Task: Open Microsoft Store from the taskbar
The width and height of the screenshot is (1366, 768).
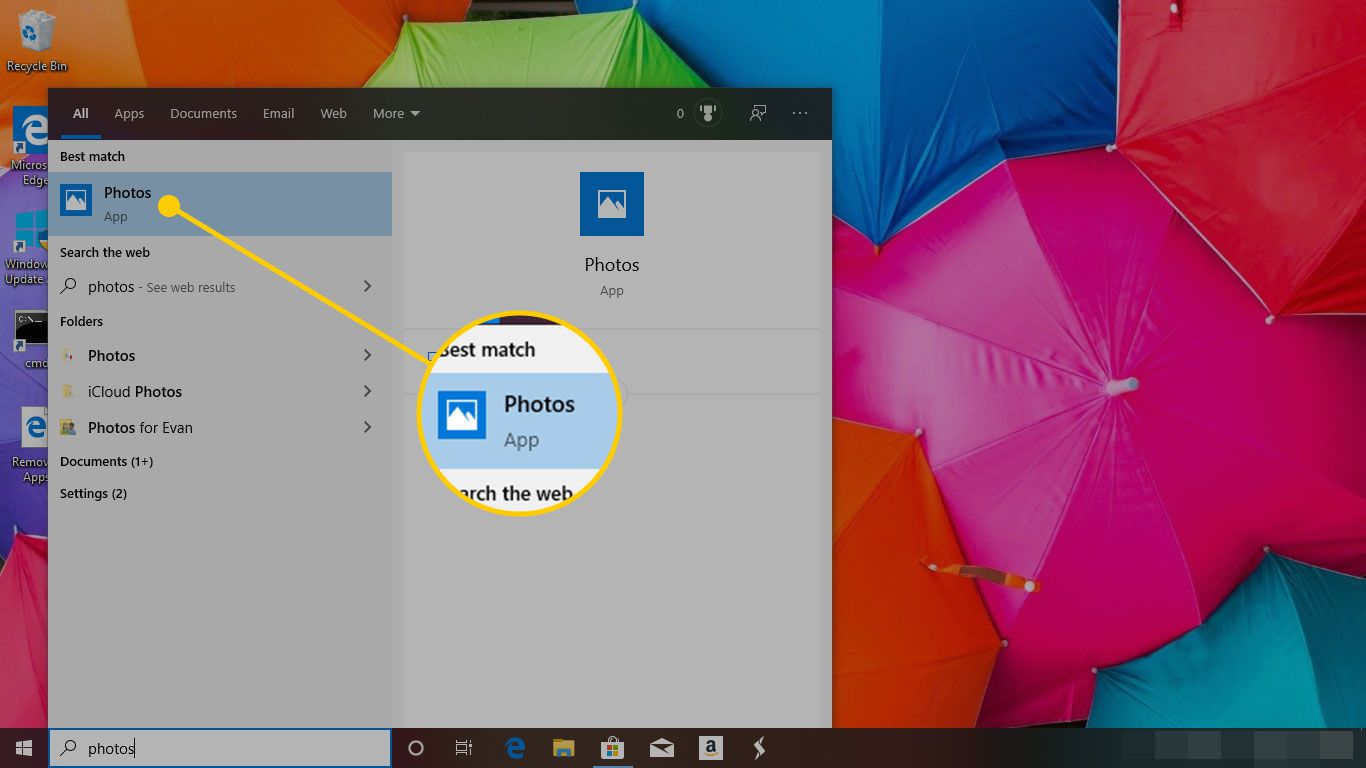Action: [x=612, y=748]
